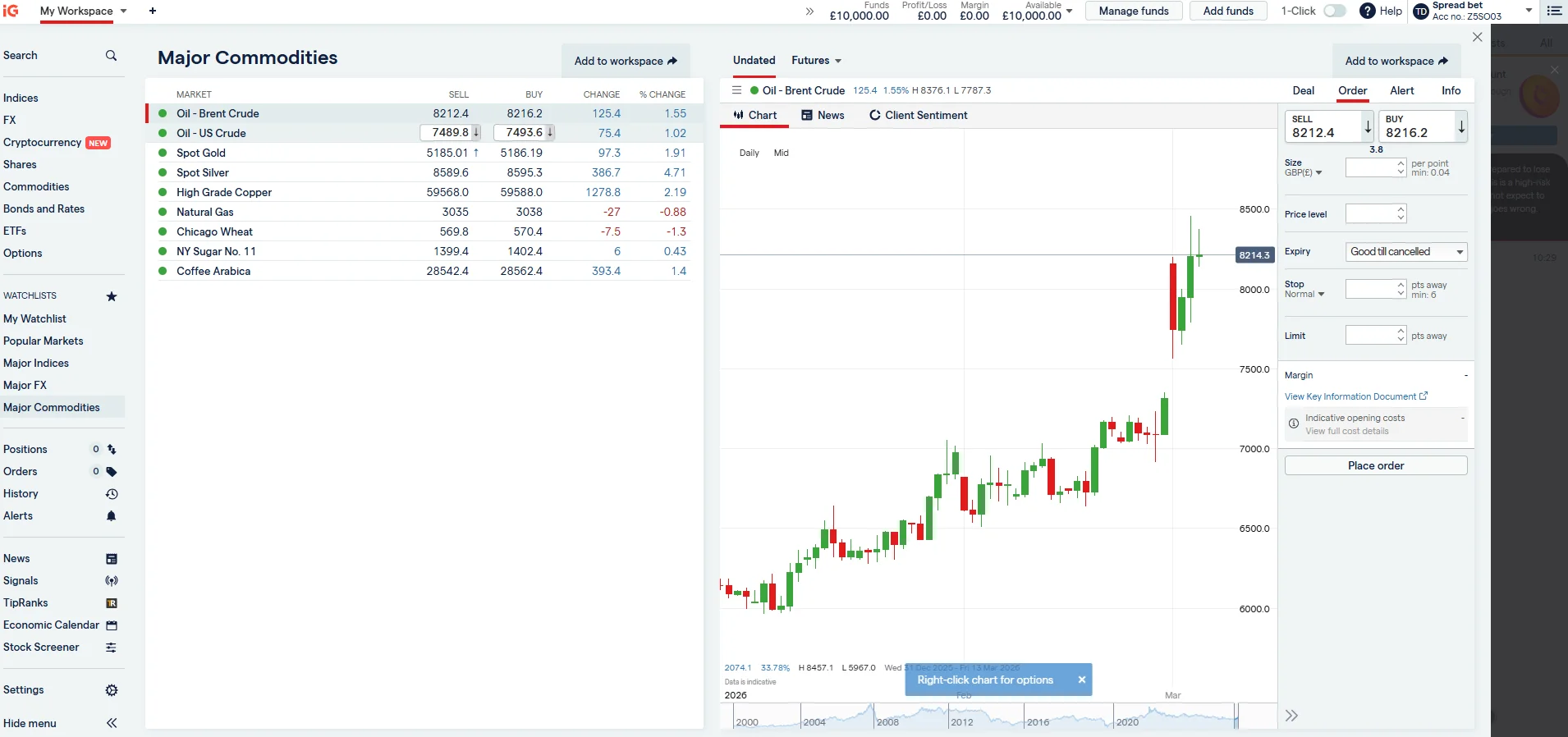Click the BUY 8216.2 price button
The image size is (1568, 737).
1423,126
